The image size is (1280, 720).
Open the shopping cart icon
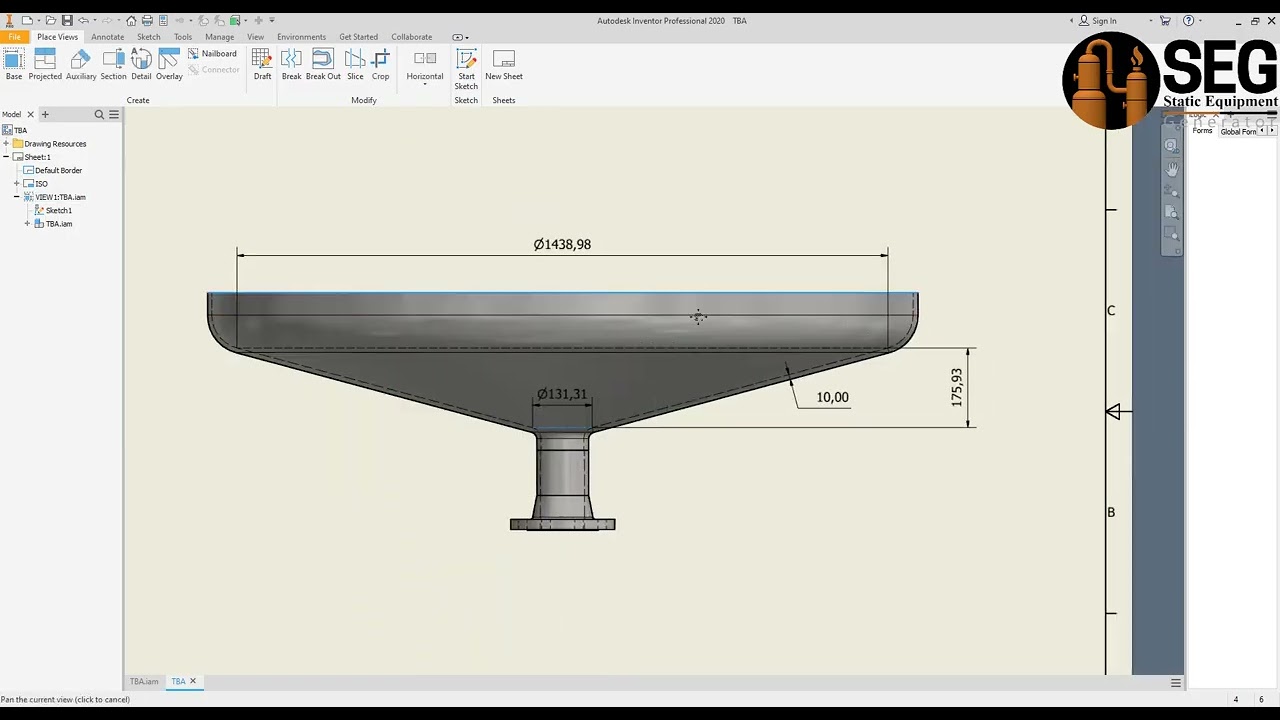[1165, 20]
